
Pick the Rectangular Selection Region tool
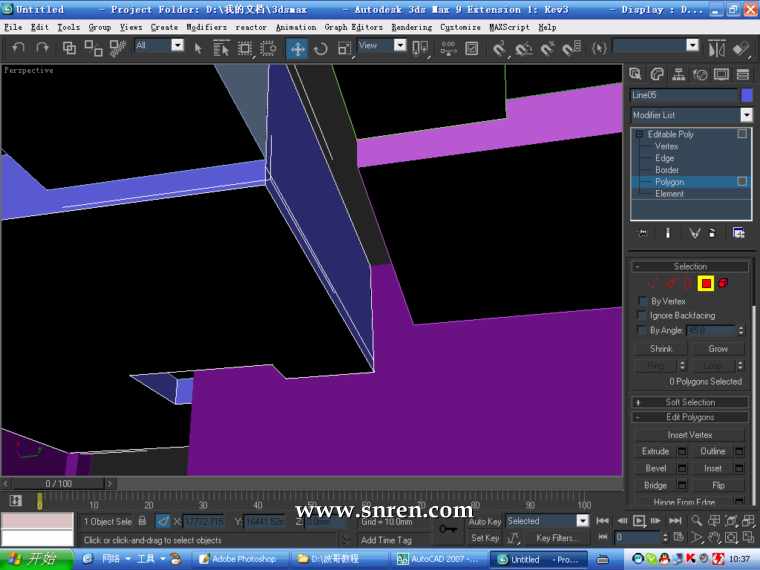(x=245, y=48)
